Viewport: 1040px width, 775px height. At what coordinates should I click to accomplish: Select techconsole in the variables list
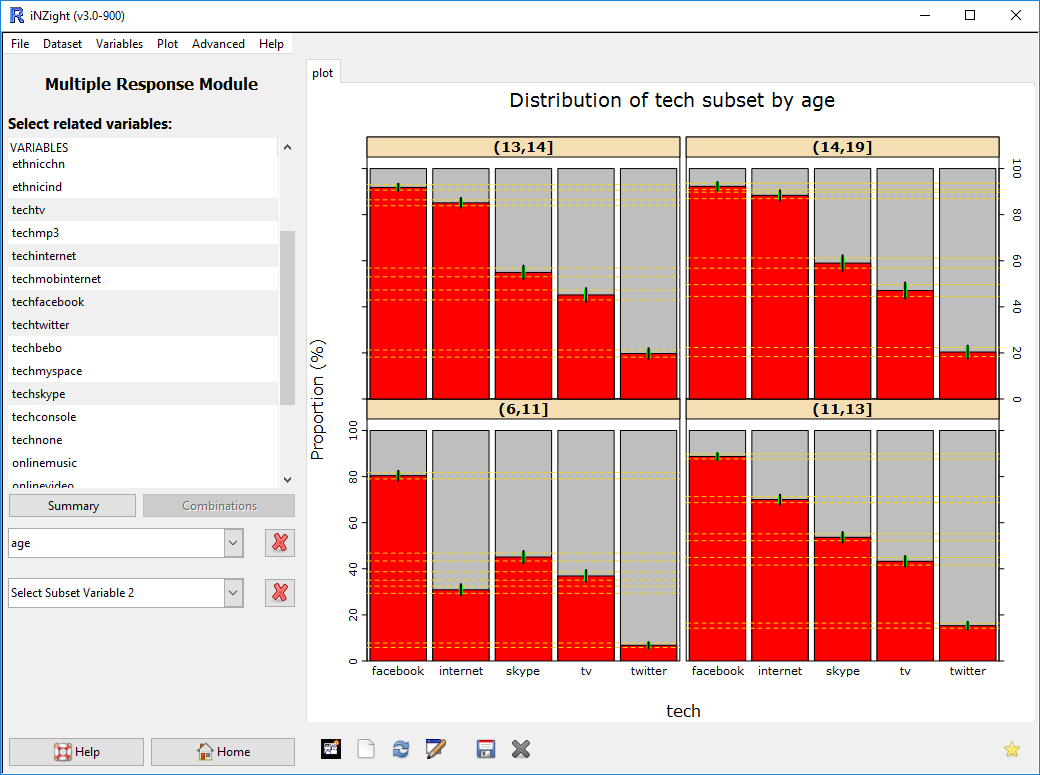point(44,417)
